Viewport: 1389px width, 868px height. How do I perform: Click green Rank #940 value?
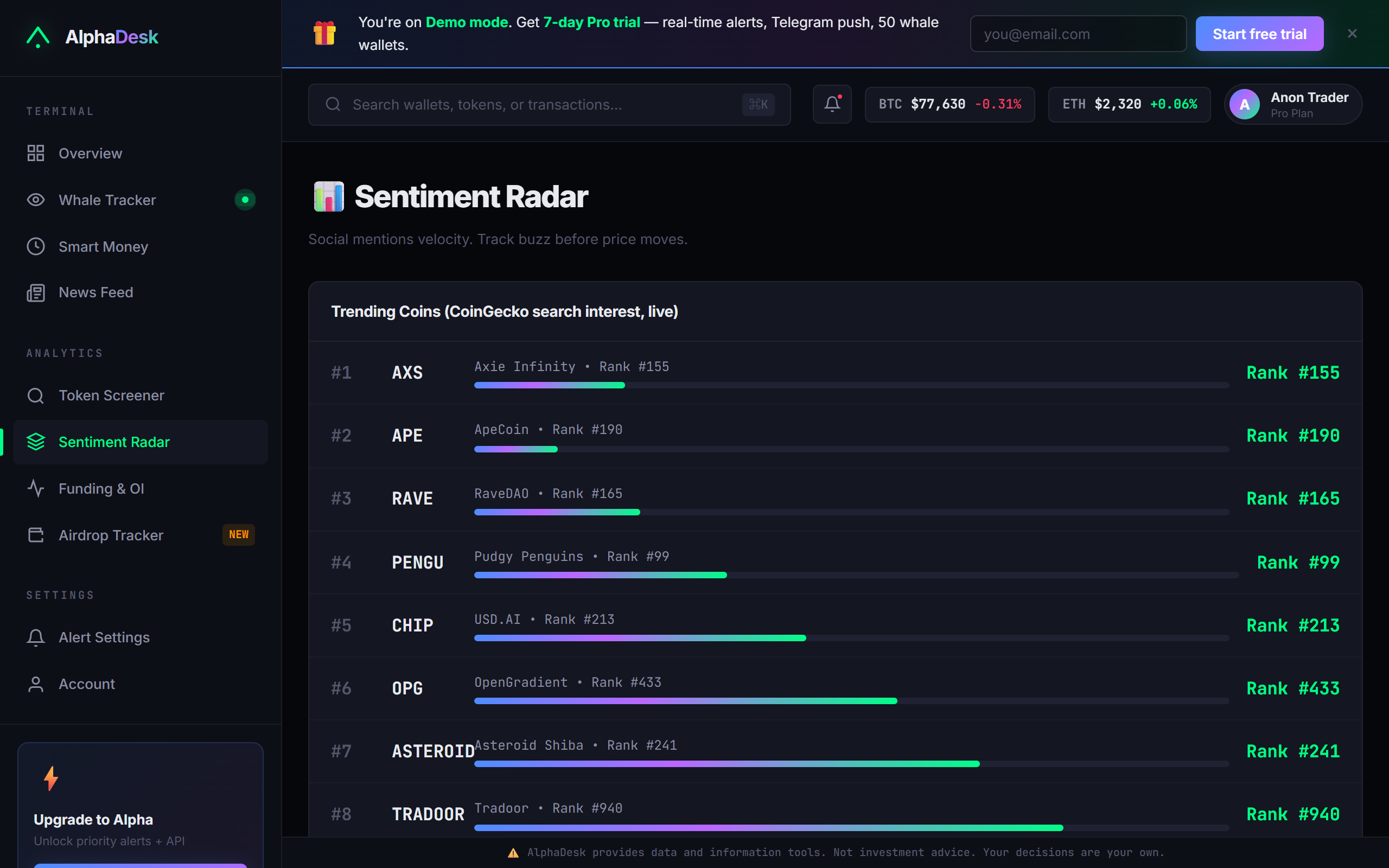pos(1292,815)
